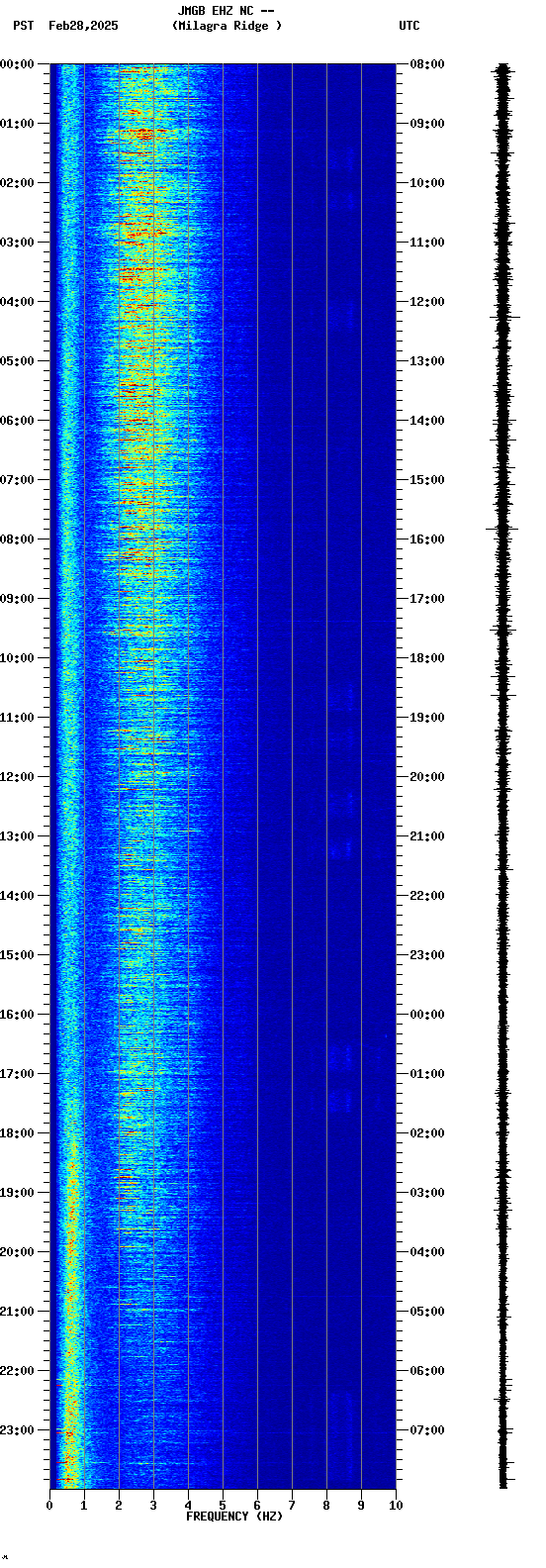Click the 10 Hz frequency tick label

click(x=396, y=1506)
